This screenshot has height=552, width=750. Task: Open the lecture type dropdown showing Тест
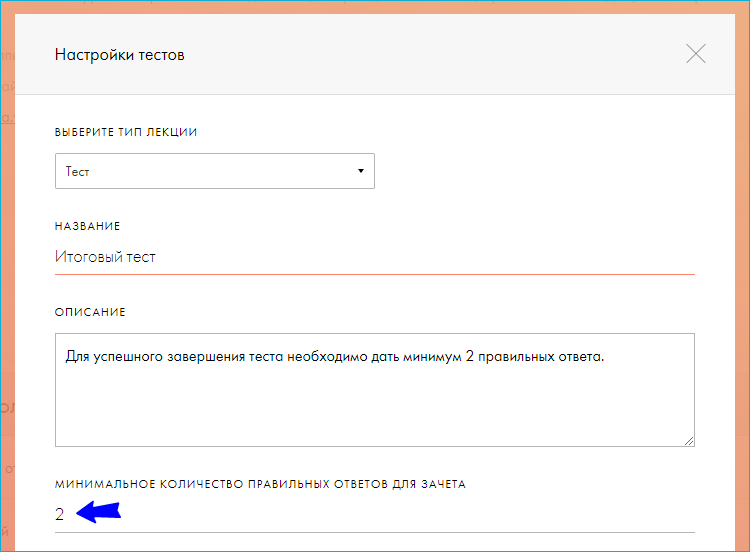[x=215, y=171]
